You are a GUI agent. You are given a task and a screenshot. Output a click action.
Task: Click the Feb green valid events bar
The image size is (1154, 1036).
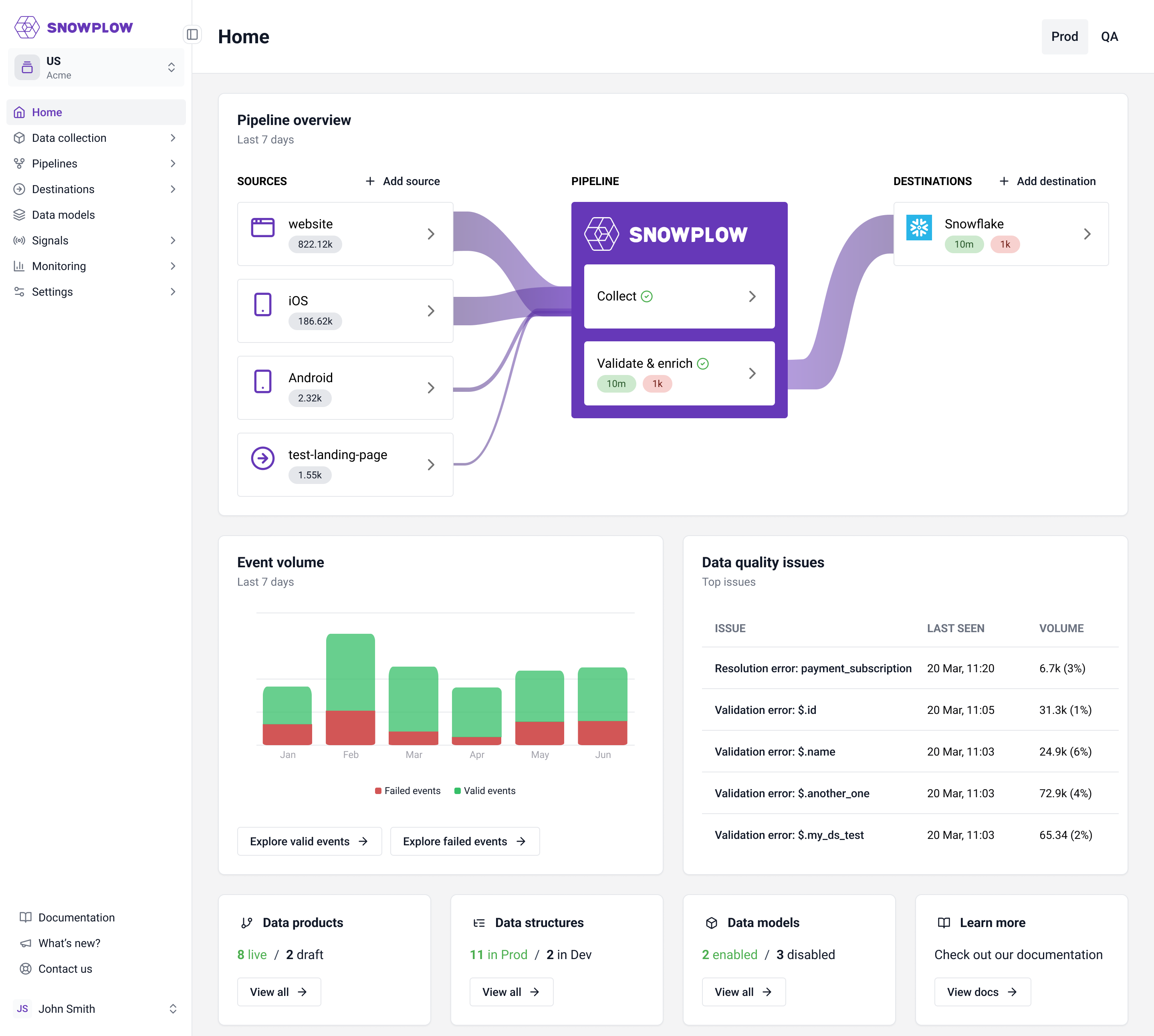(x=351, y=672)
